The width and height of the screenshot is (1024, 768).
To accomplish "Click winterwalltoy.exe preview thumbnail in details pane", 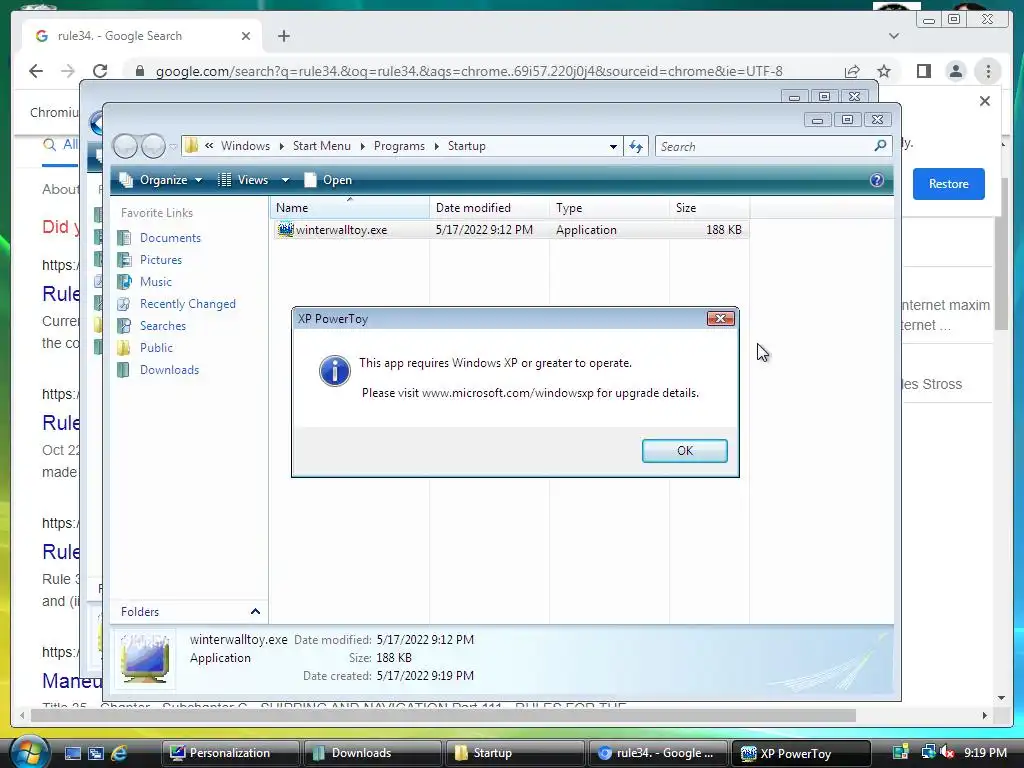I will click(x=145, y=658).
